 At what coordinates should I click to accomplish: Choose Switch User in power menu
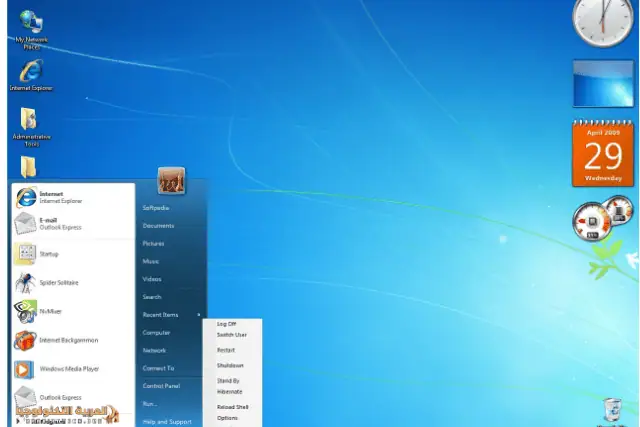click(x=232, y=335)
